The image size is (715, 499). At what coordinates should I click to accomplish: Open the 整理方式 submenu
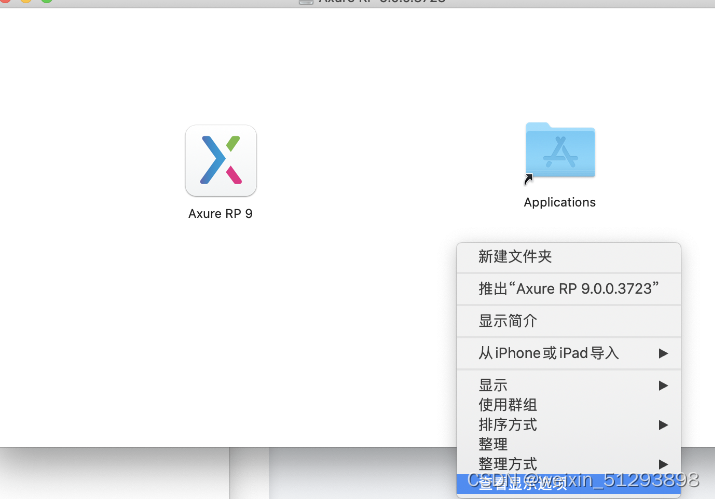pyautogui.click(x=569, y=464)
